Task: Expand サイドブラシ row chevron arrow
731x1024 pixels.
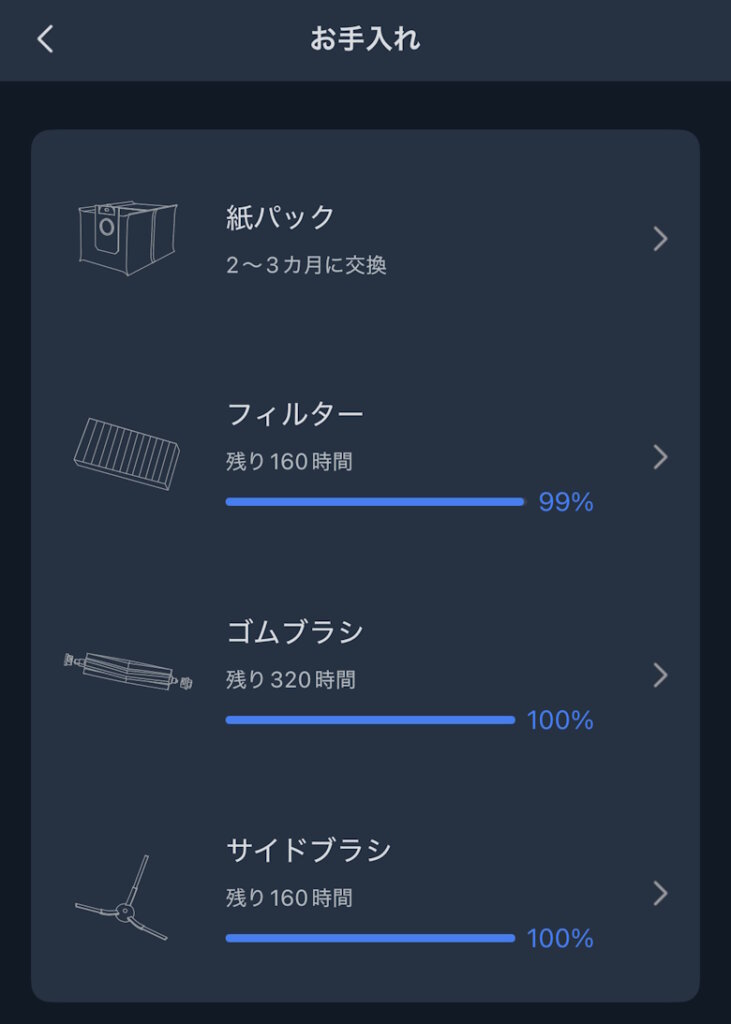Action: pos(659,892)
